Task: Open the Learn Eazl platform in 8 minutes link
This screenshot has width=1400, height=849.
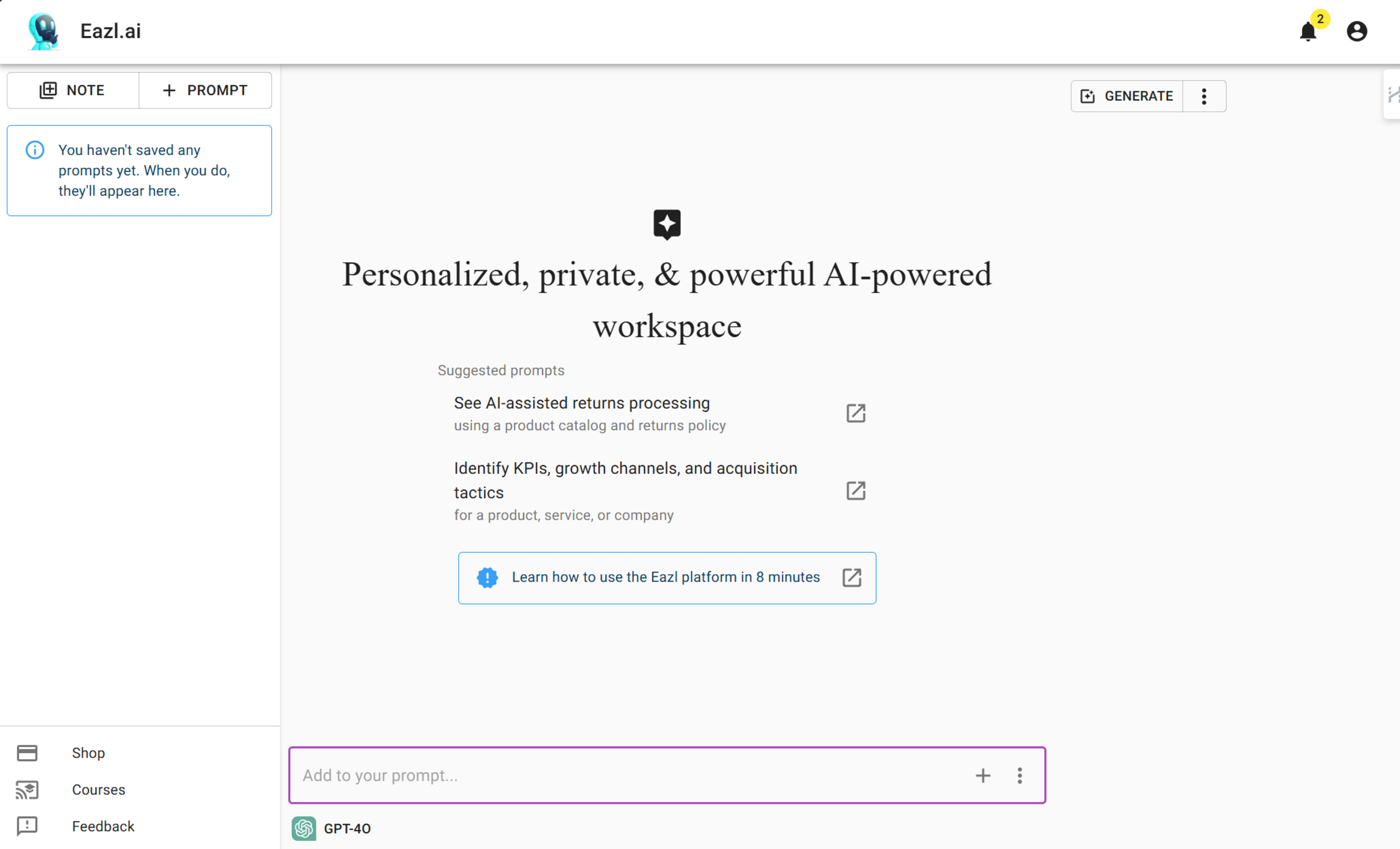Action: (666, 577)
